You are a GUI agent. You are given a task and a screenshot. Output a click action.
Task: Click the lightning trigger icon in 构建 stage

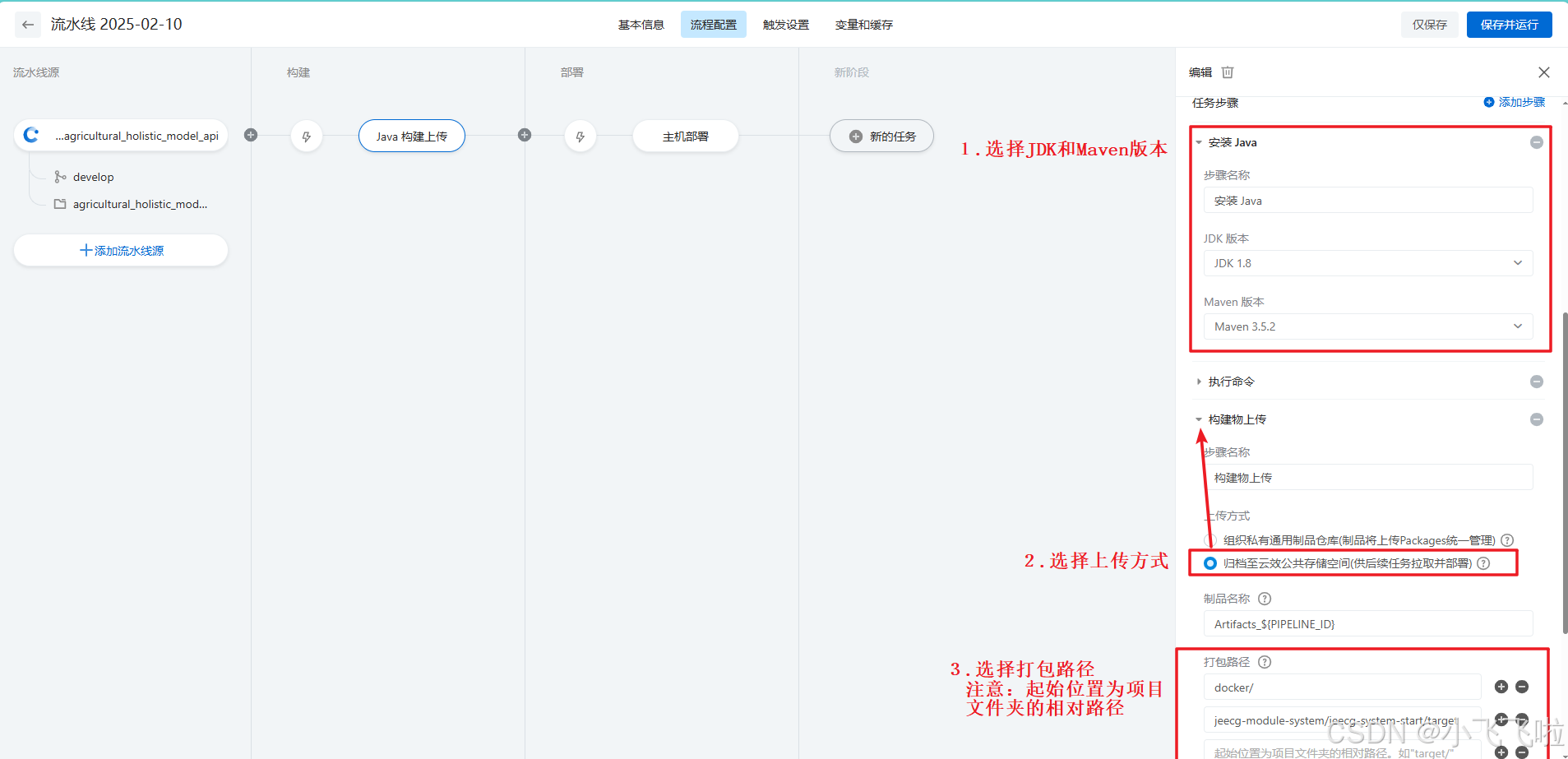click(x=307, y=137)
